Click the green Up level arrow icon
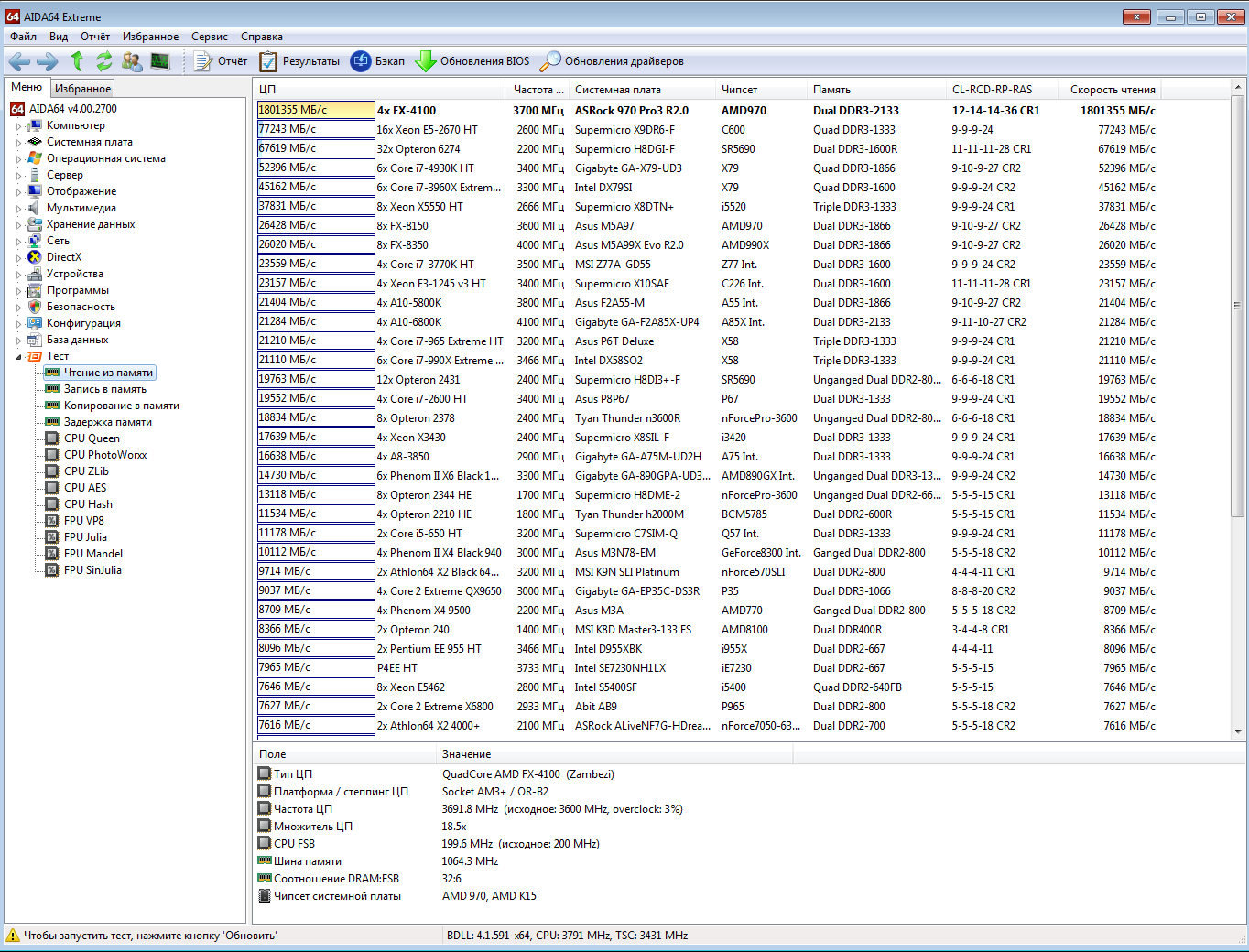Viewport: 1249px width, 952px height. tap(77, 61)
